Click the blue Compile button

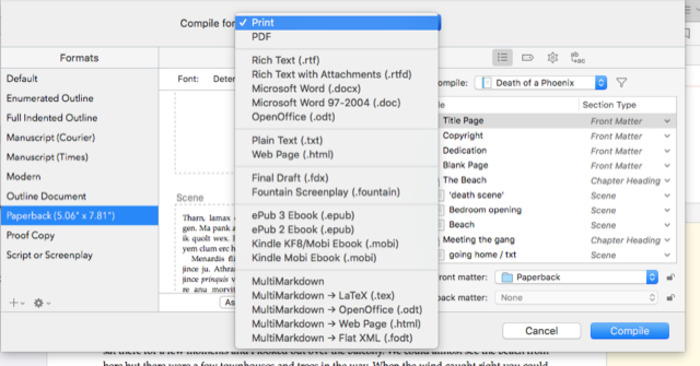click(629, 331)
